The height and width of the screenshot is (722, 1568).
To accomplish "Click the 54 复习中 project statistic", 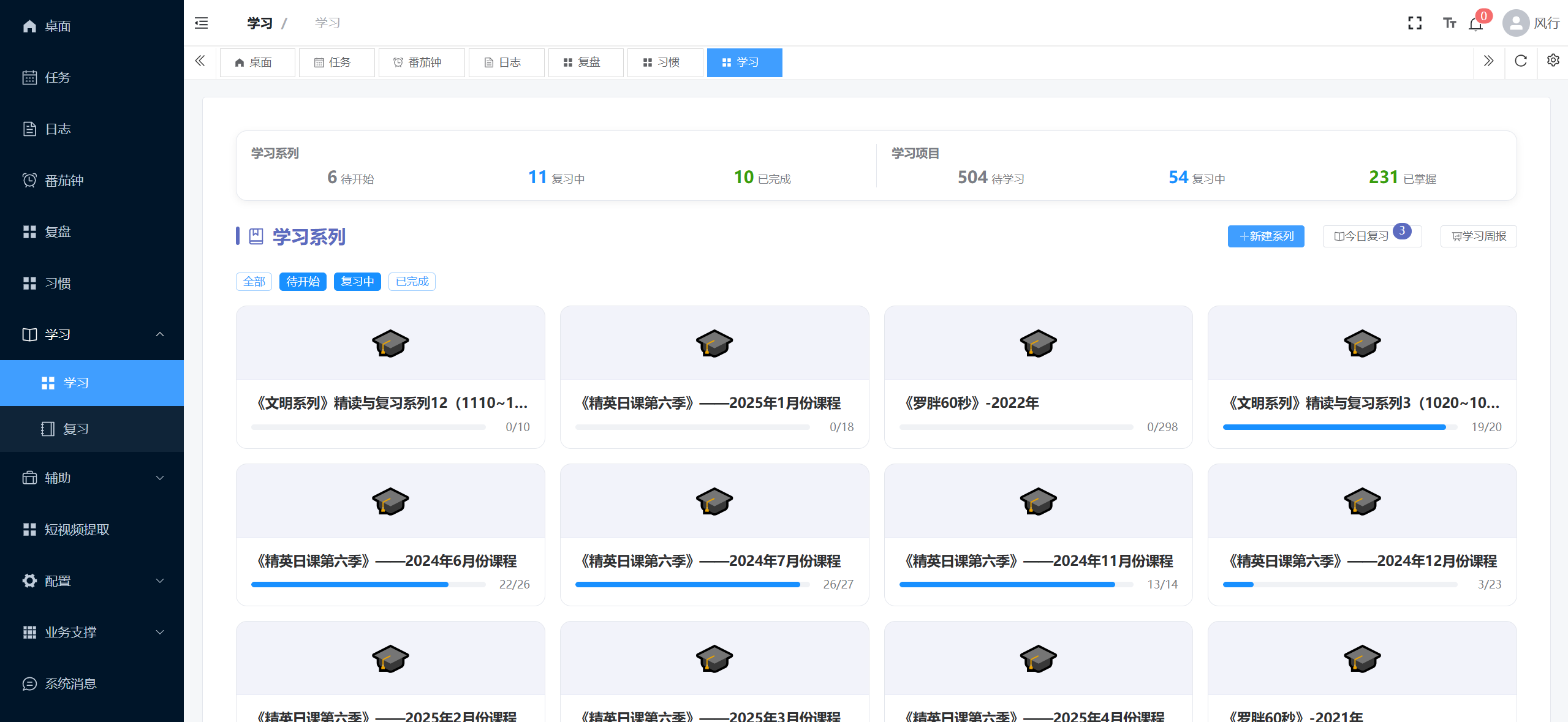I will 1197,178.
